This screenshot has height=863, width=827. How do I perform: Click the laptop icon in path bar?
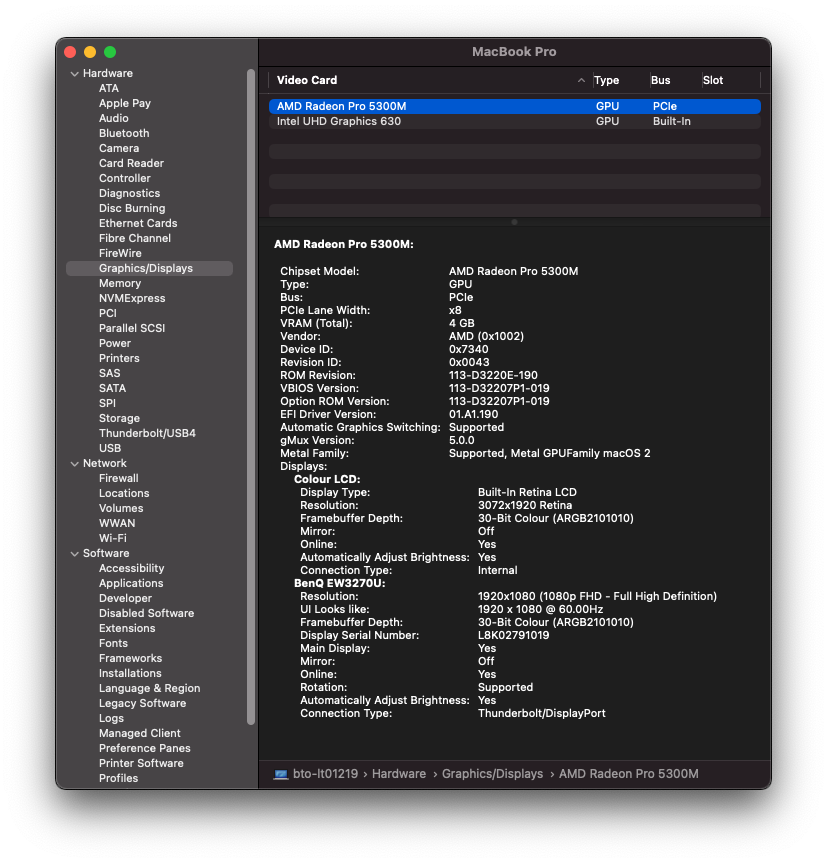(x=281, y=774)
